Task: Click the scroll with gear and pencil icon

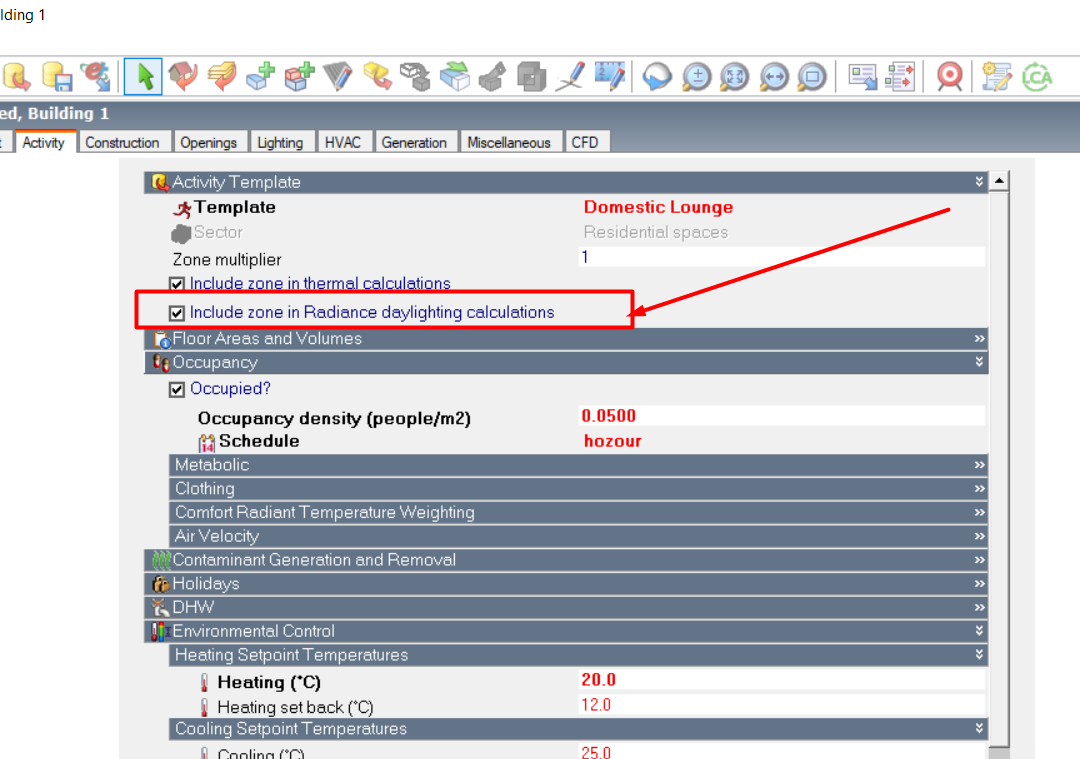Action: coord(997,76)
